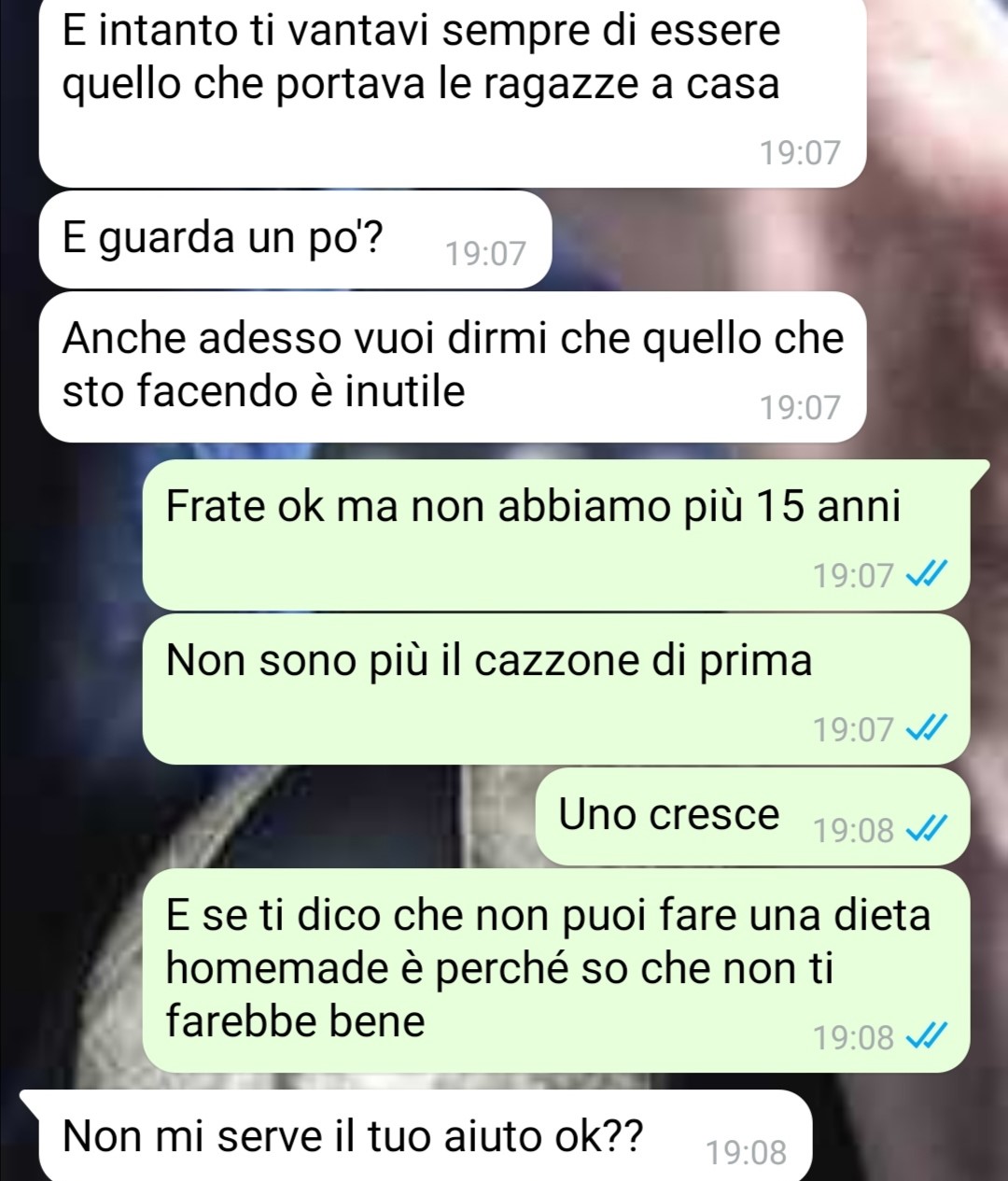
Task: Tap the message starting 'E intanto ti vantavi'
Action: point(453,91)
